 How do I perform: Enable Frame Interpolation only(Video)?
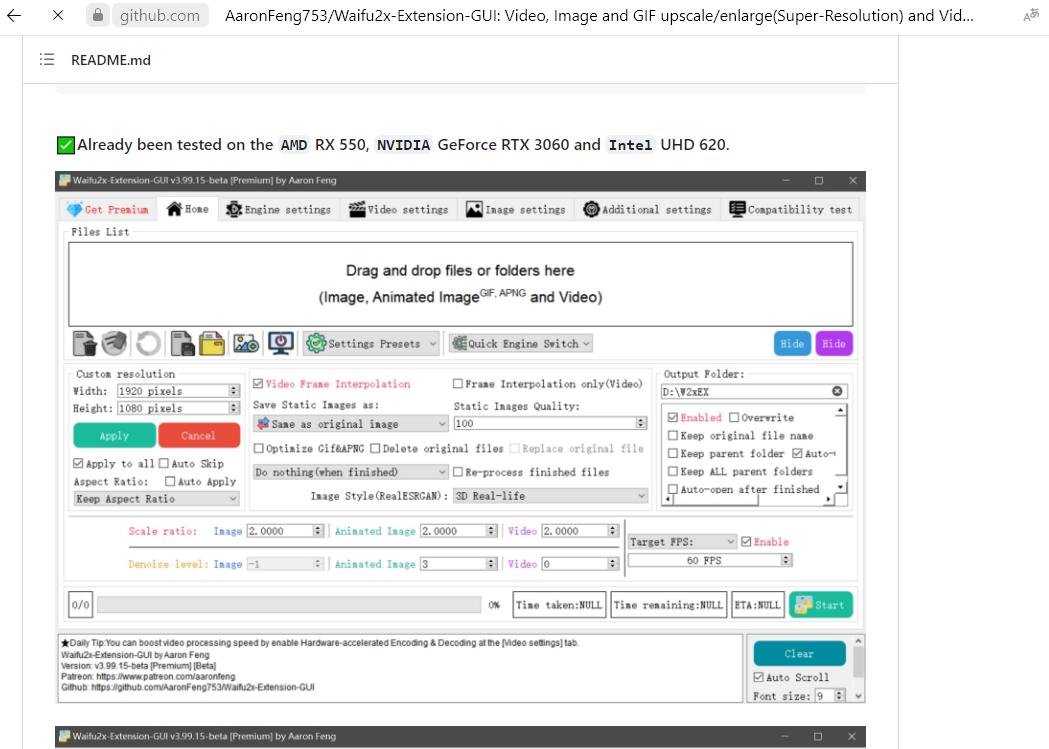(458, 384)
